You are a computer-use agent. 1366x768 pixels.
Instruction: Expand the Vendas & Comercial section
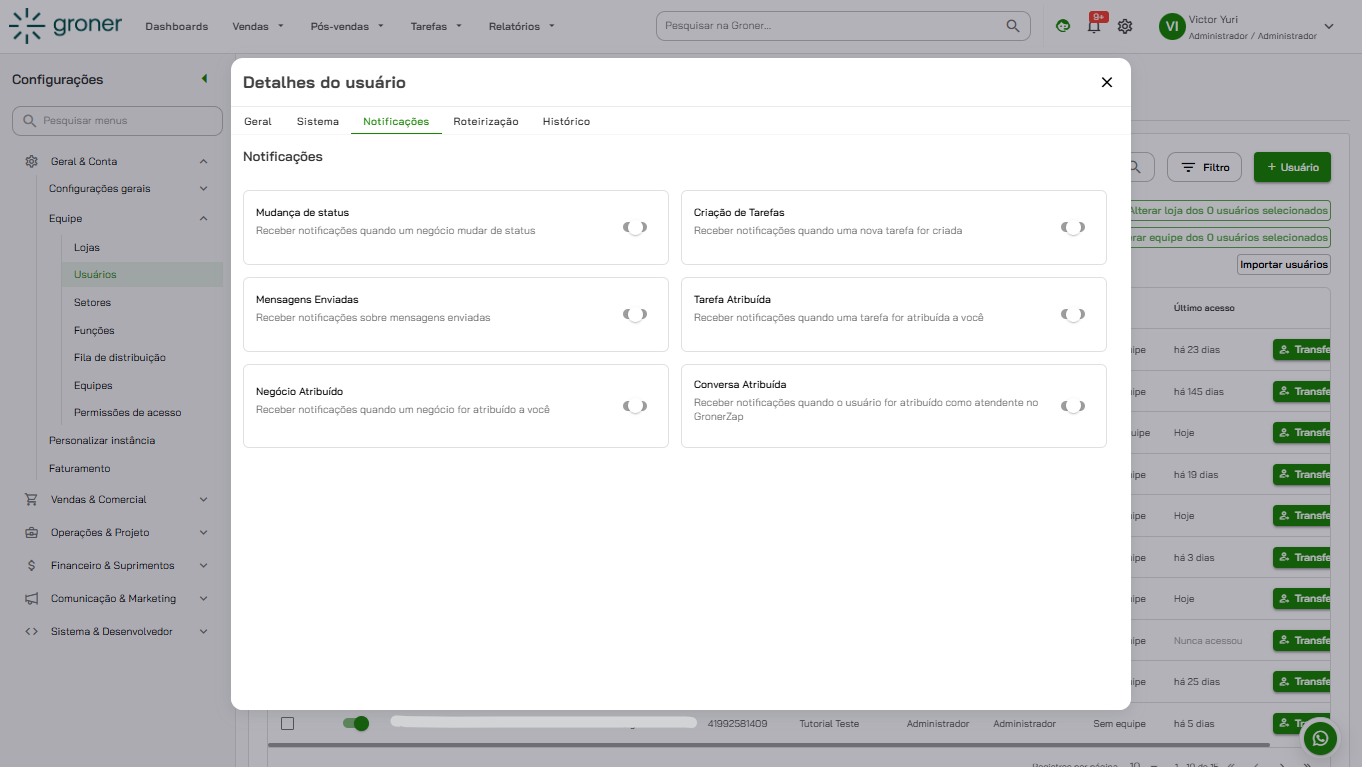coord(203,499)
